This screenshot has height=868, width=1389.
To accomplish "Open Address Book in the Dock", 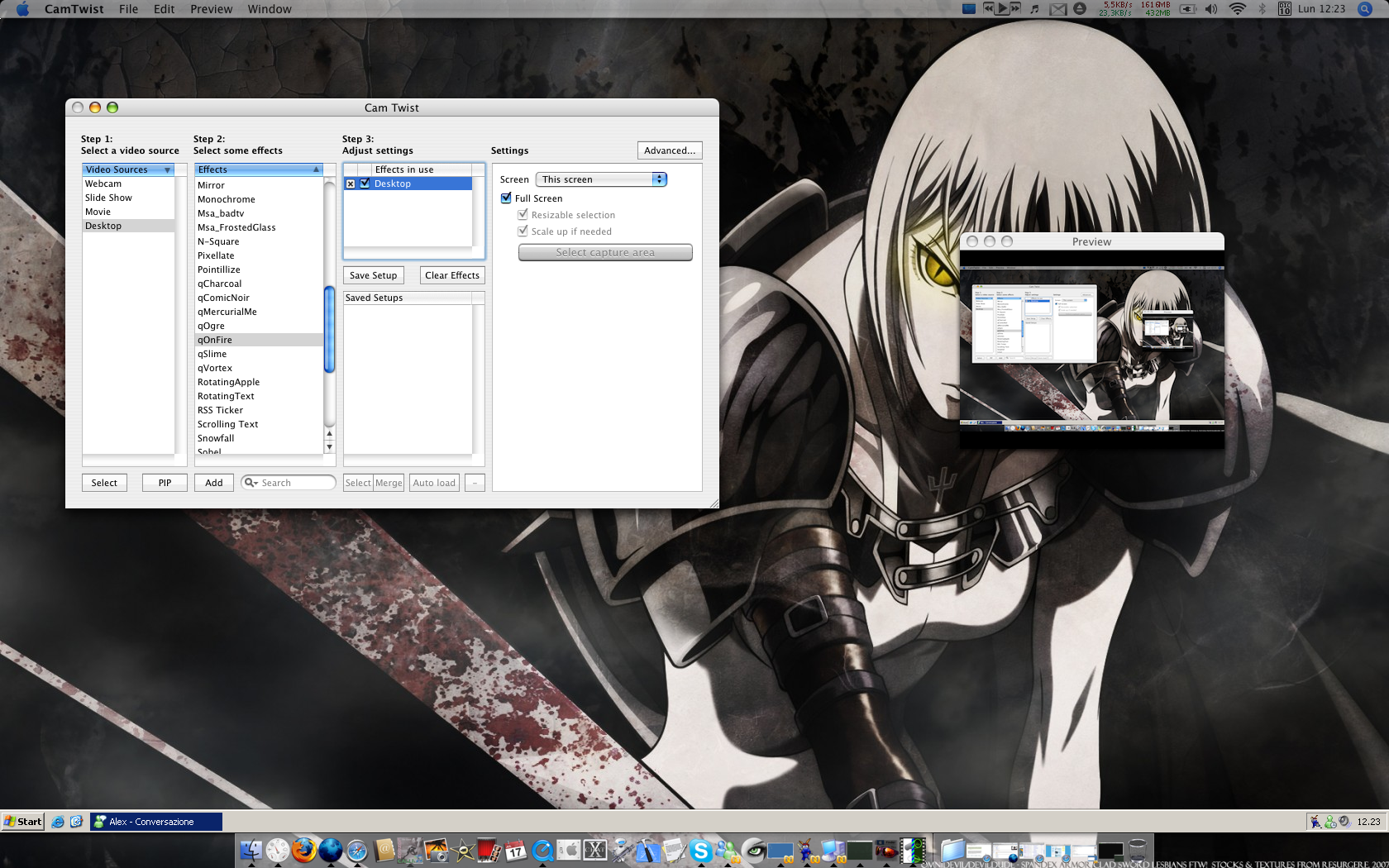I will tap(384, 850).
